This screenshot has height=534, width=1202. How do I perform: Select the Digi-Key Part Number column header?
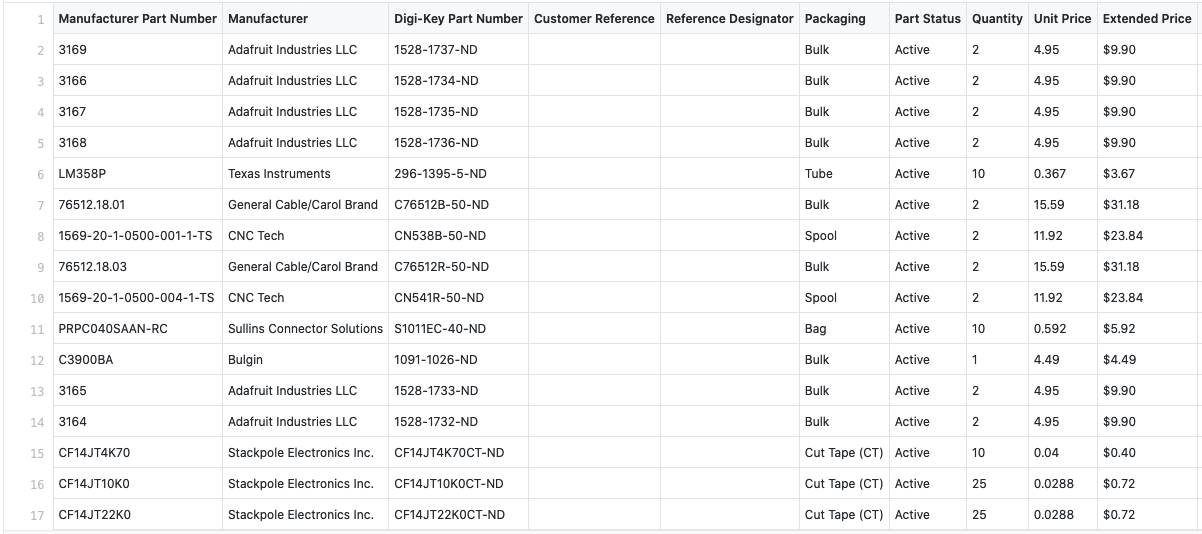click(458, 19)
